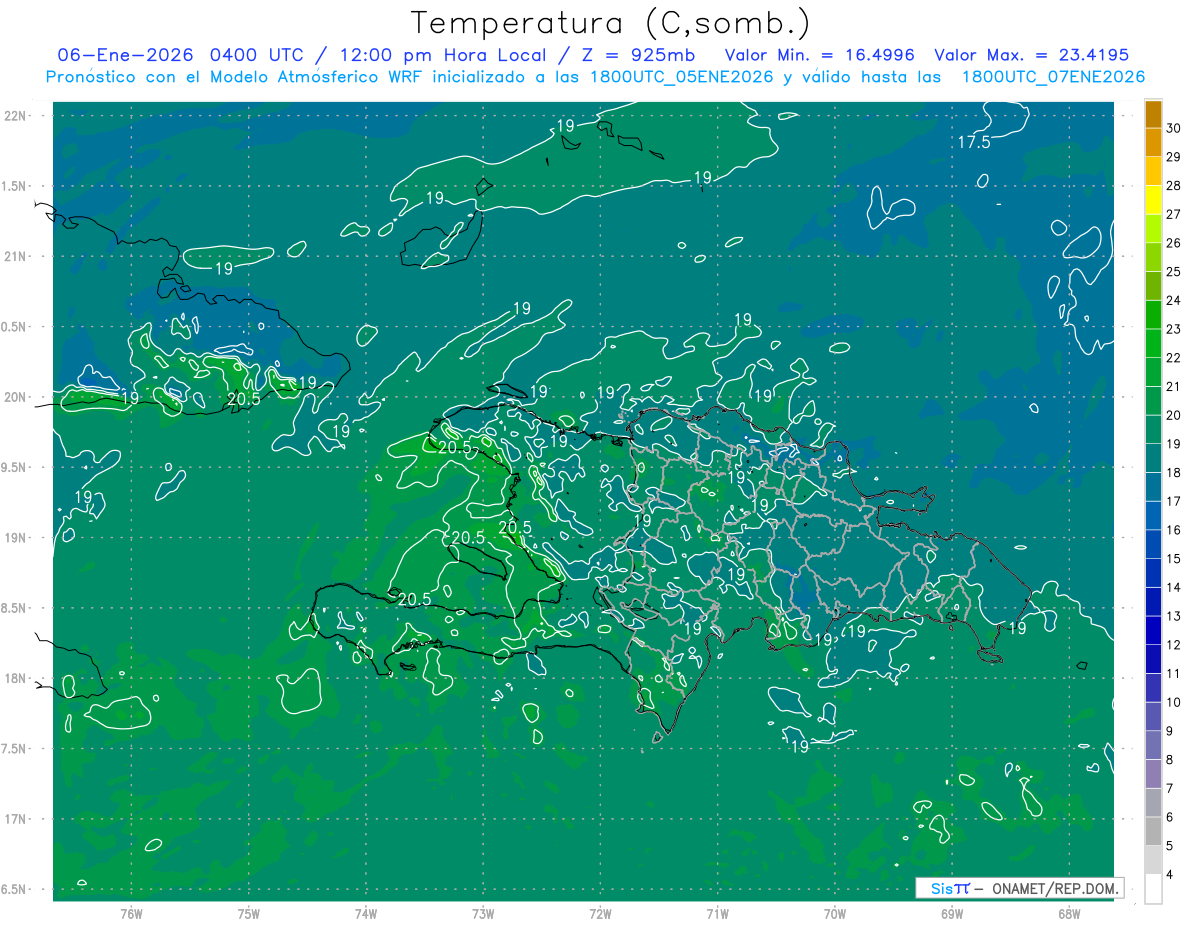Click the '76W' longitude axis label
The image size is (1200, 927).
131,913
